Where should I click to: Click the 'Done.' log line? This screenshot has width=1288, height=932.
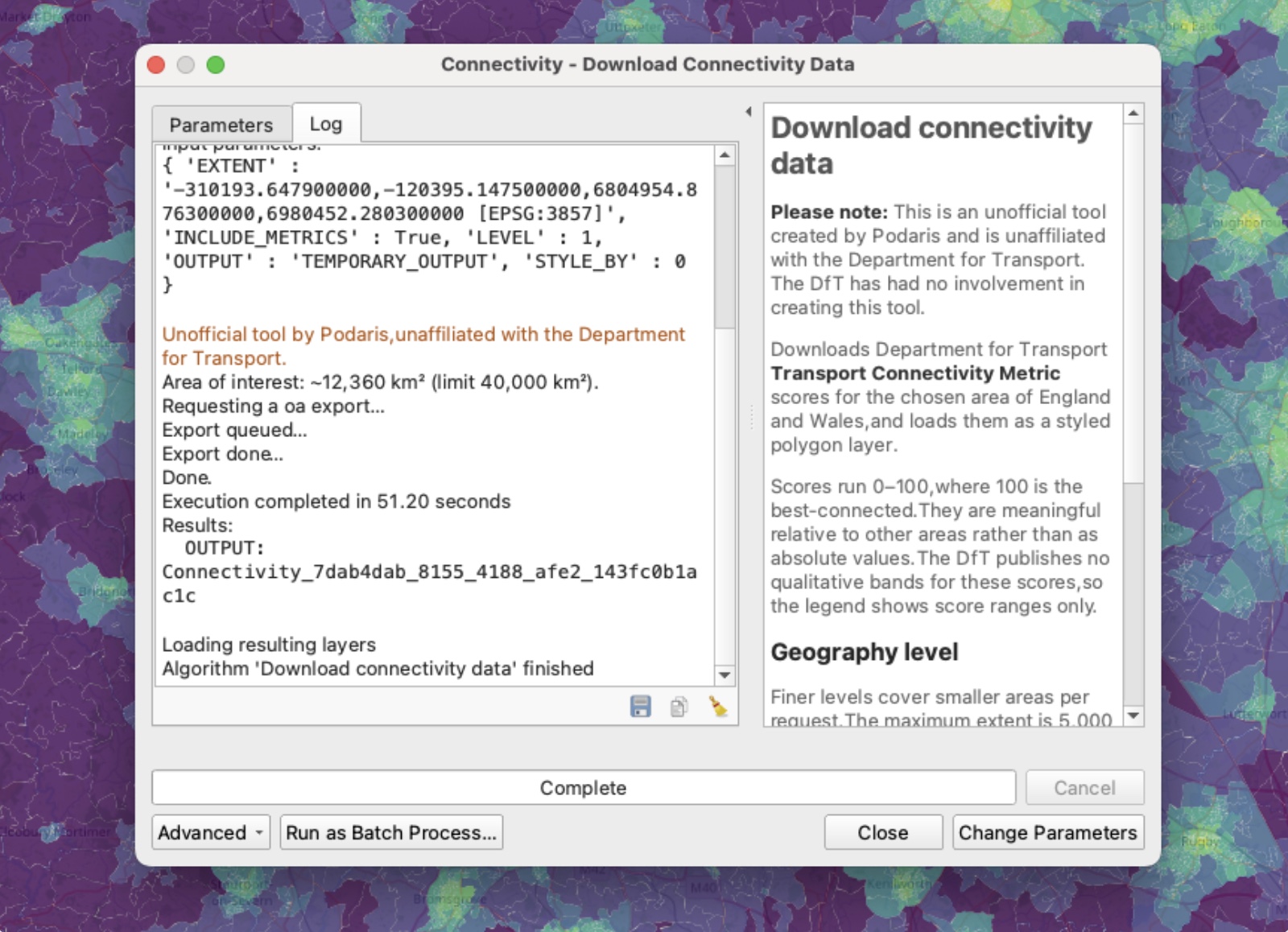point(187,477)
